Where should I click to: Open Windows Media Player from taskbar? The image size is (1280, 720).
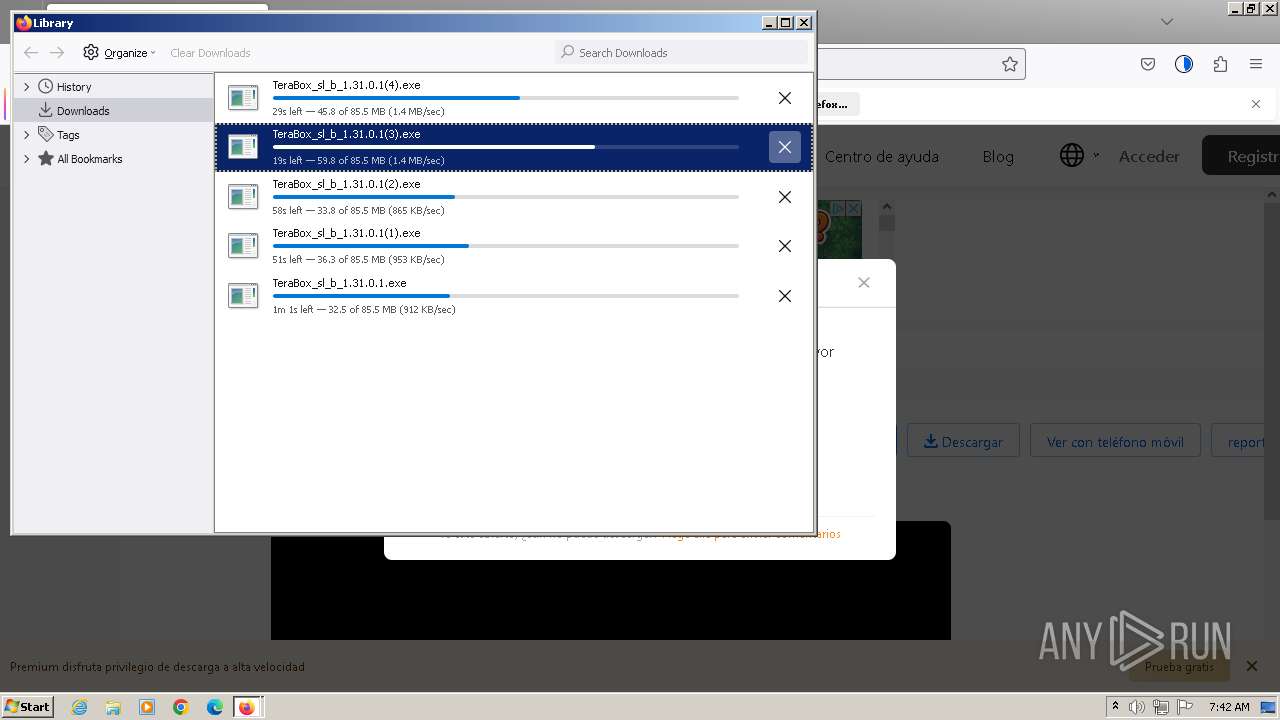coord(147,707)
